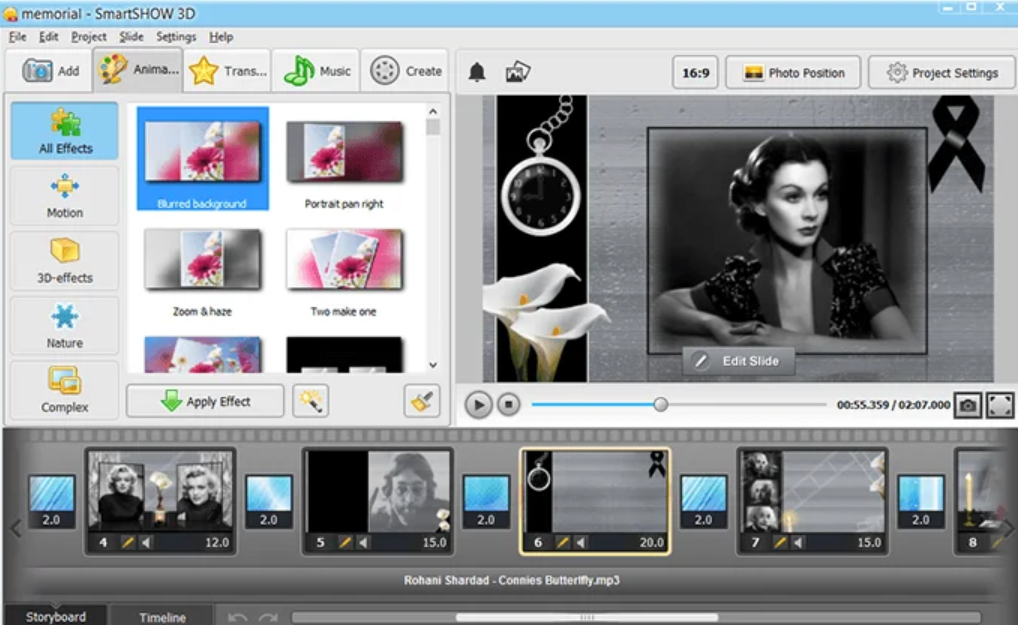The image size is (1018, 625).
Task: Open the Settings menu
Action: tap(176, 36)
